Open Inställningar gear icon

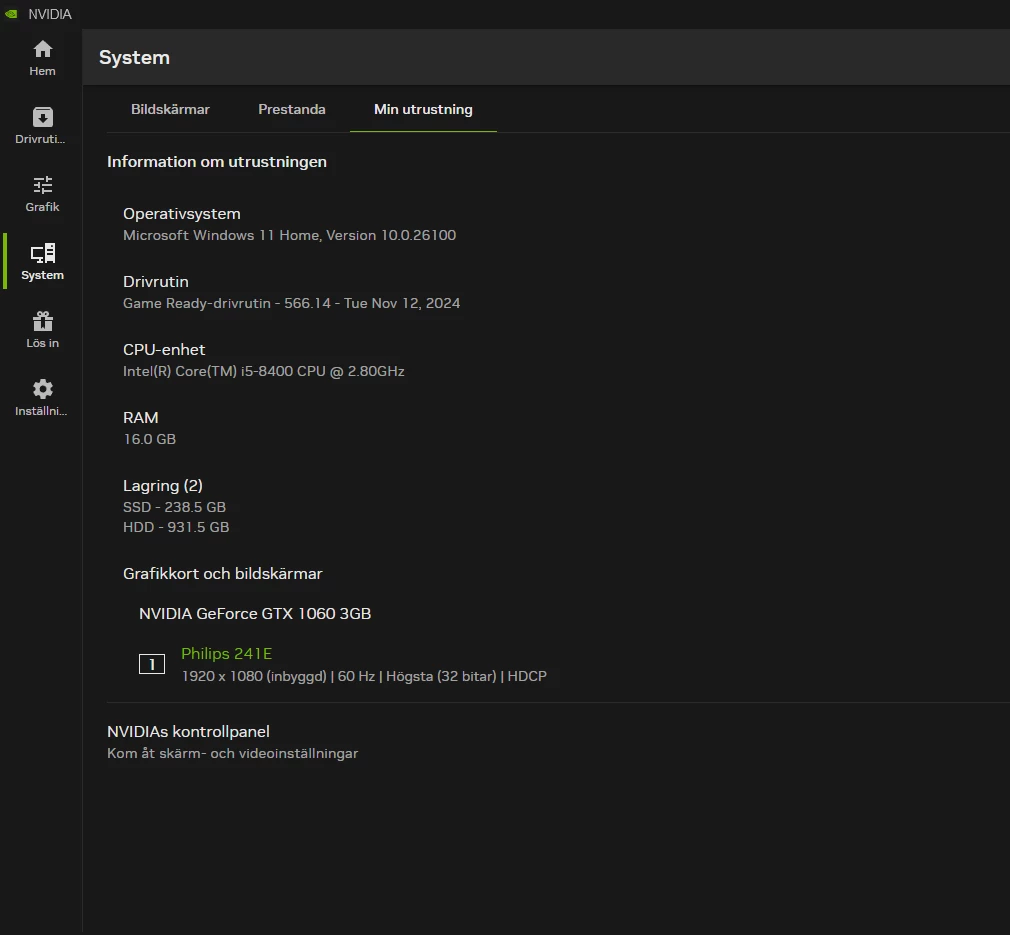click(x=43, y=389)
